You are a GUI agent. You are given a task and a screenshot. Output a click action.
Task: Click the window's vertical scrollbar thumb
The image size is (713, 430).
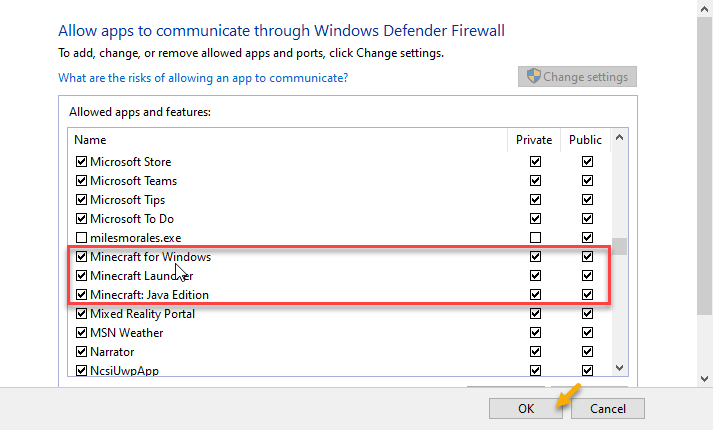pos(705,166)
